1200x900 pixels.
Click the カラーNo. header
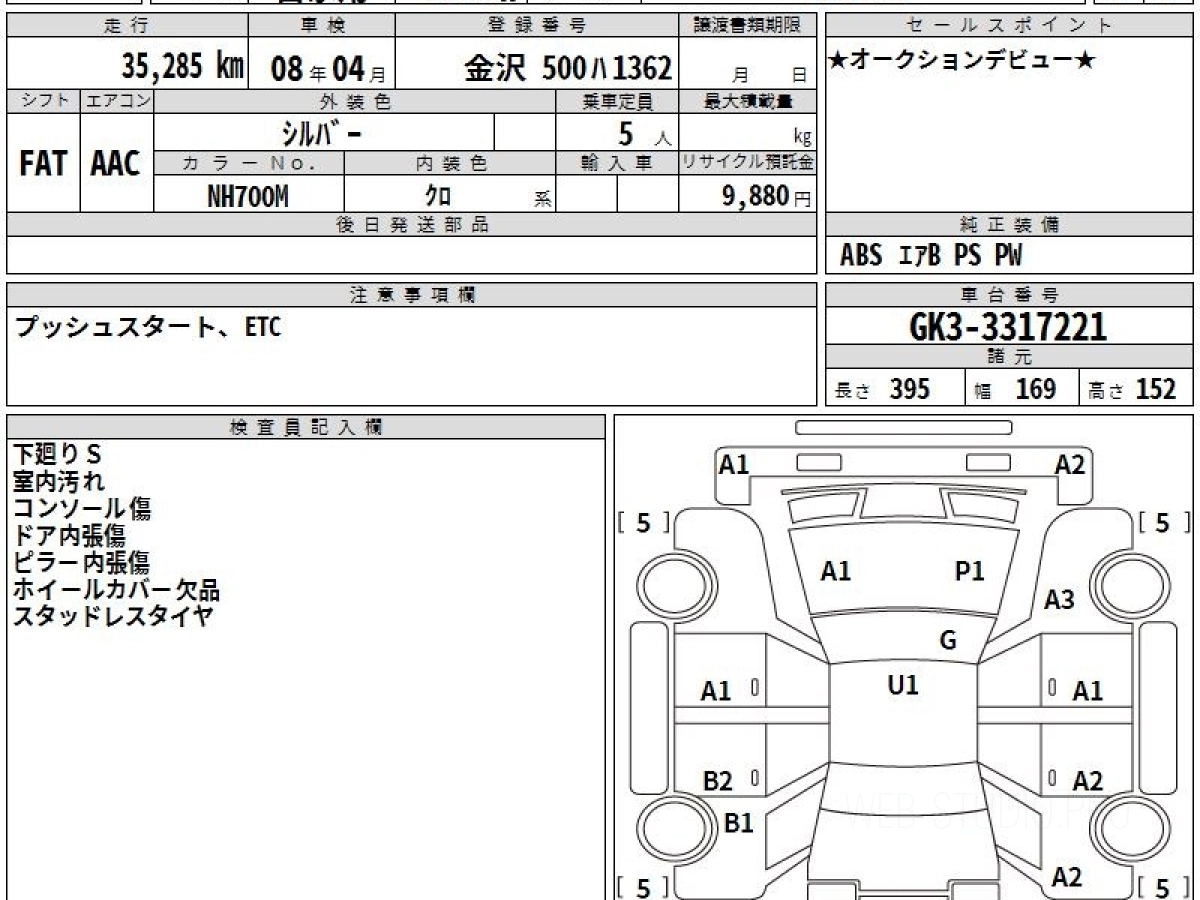coord(249,163)
